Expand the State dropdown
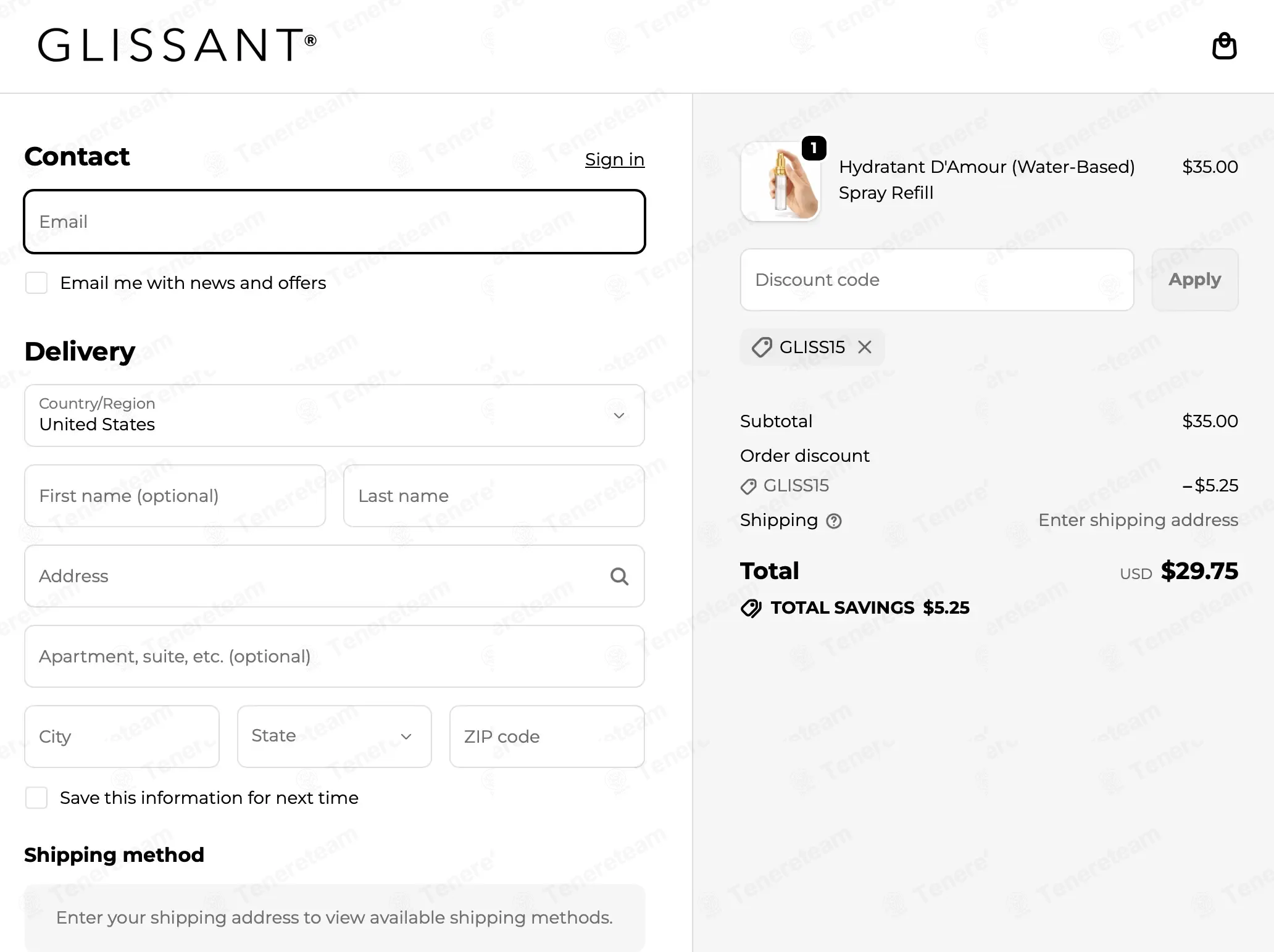Viewport: 1274px width, 952px height. (x=335, y=737)
